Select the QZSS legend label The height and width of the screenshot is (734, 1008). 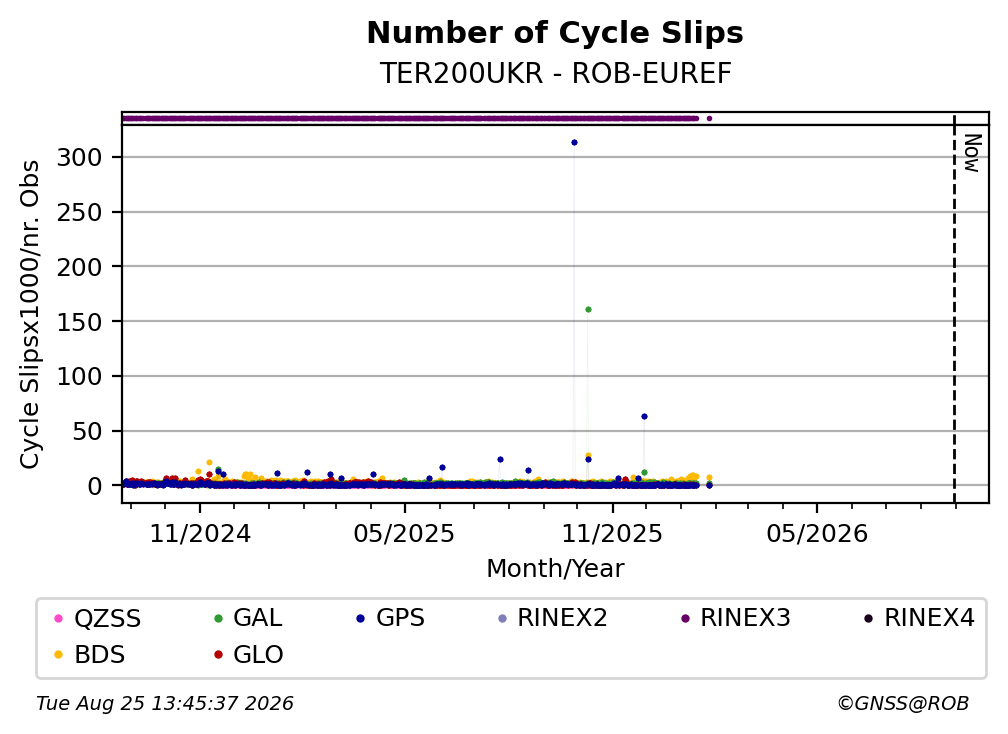(x=107, y=618)
